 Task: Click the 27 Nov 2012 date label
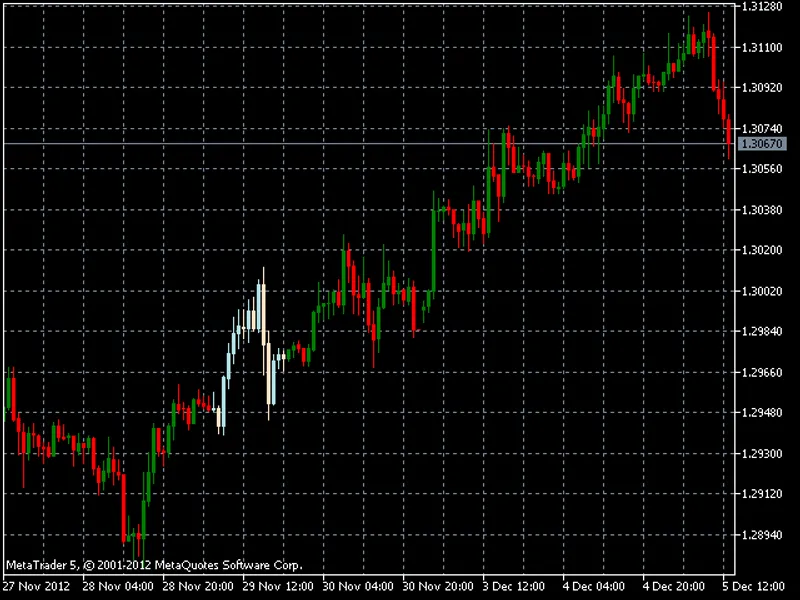pos(36,586)
